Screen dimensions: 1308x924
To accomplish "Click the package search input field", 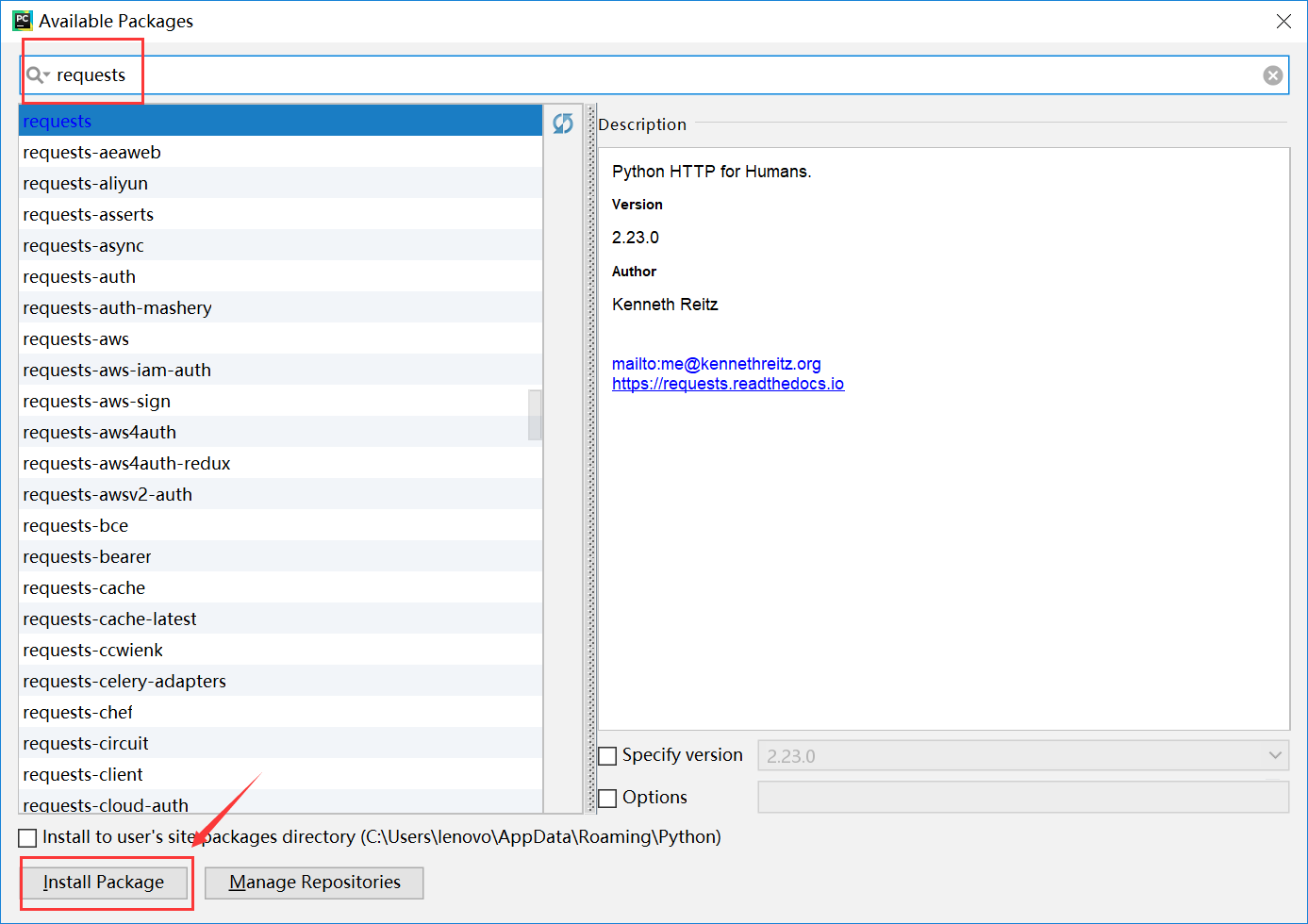I will [654, 75].
